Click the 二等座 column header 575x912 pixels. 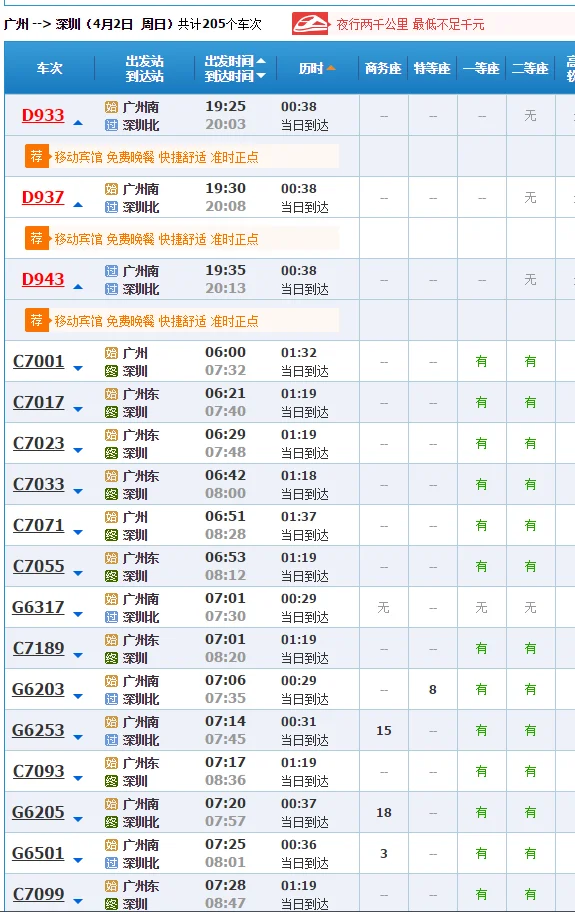530,68
